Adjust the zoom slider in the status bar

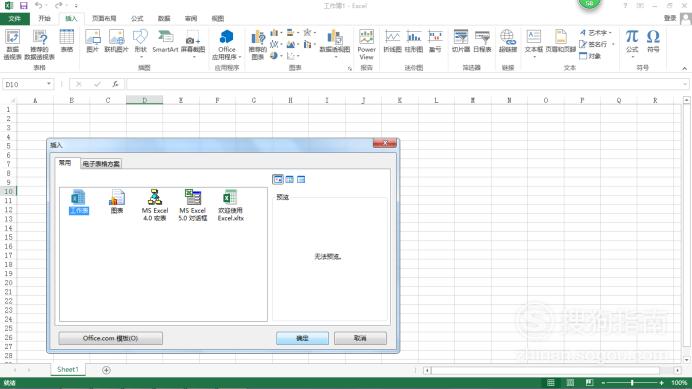click(632, 382)
